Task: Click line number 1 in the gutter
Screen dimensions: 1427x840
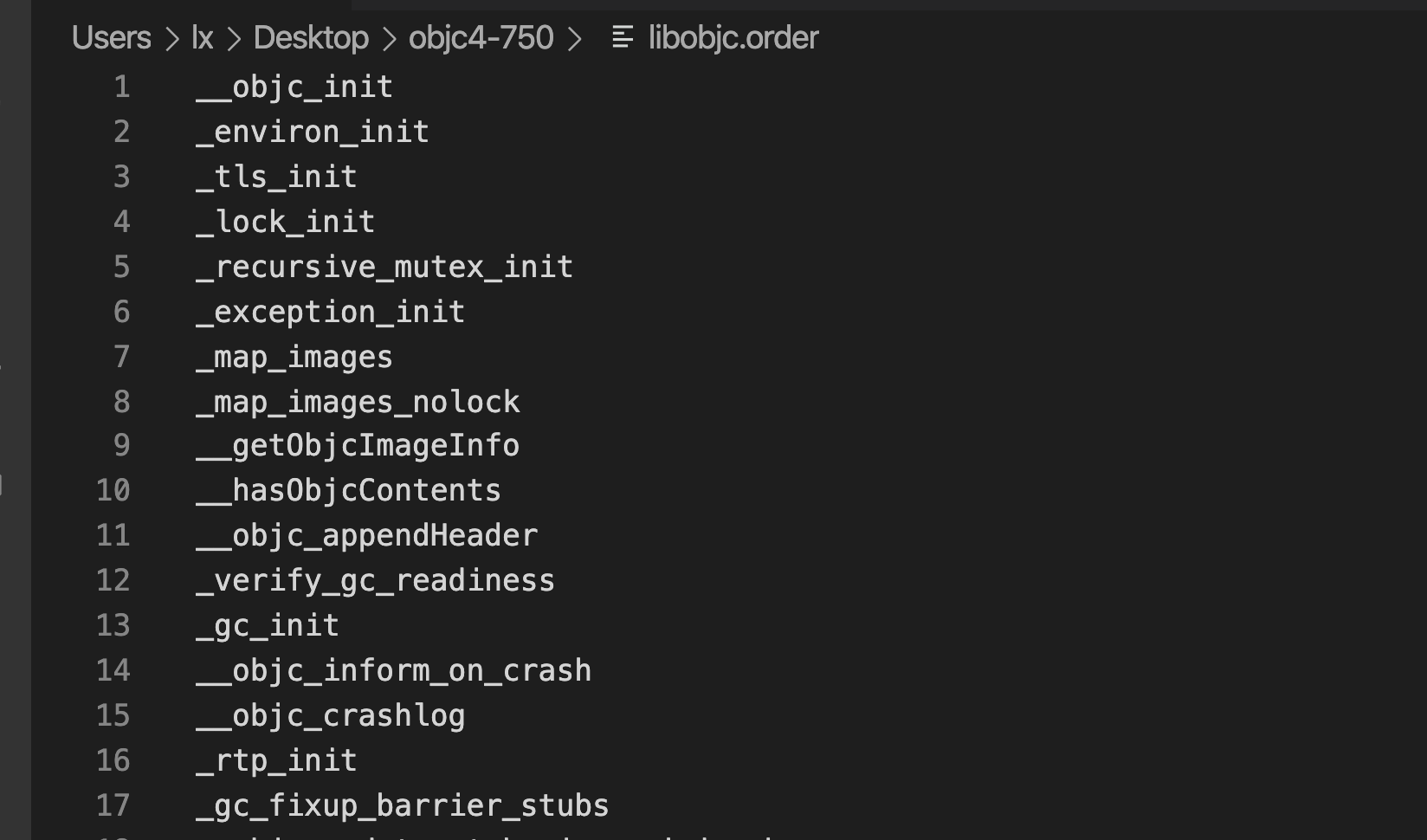Action: pyautogui.click(x=122, y=87)
